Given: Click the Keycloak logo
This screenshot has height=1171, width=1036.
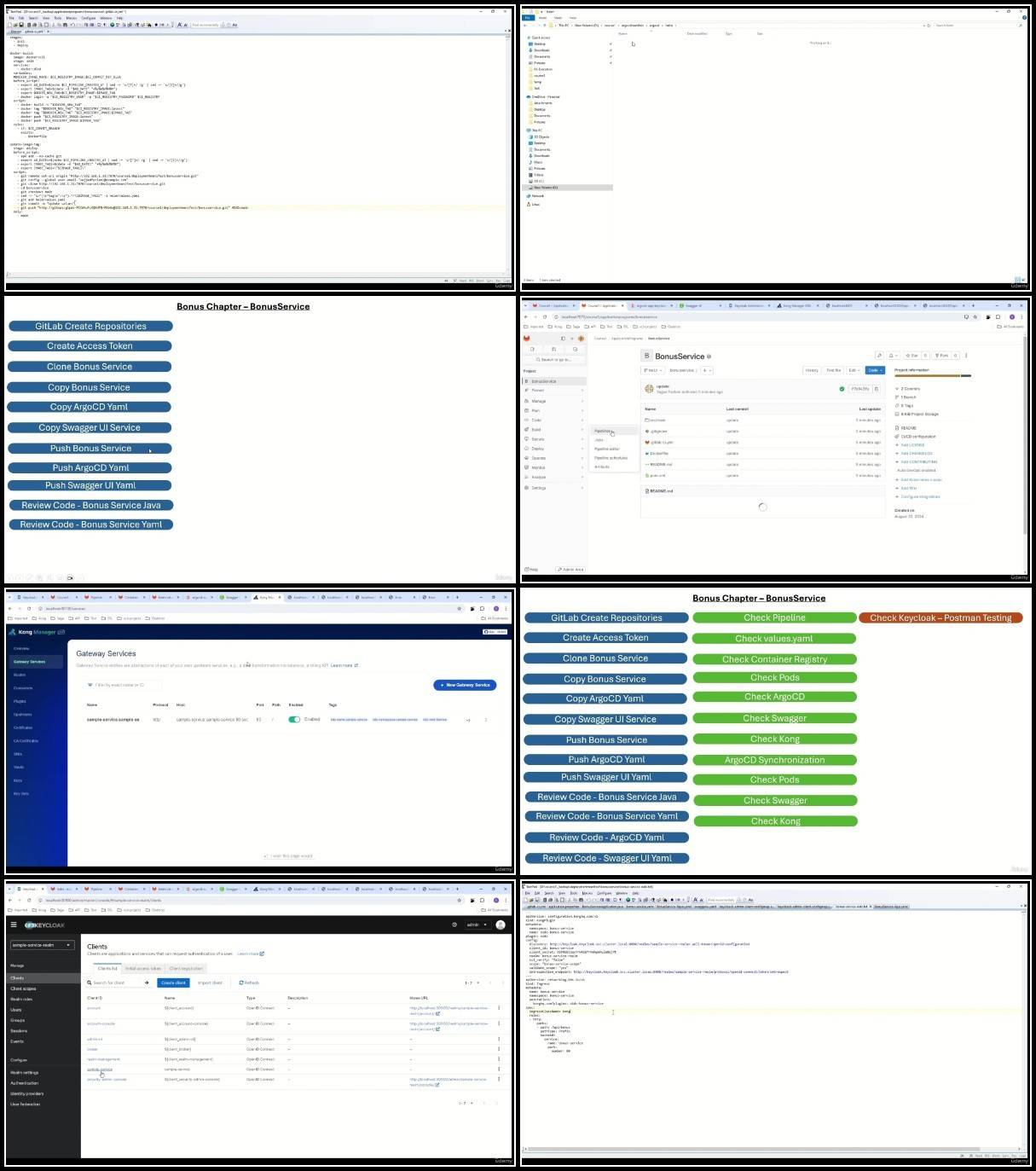Looking at the screenshot, I should [44, 925].
